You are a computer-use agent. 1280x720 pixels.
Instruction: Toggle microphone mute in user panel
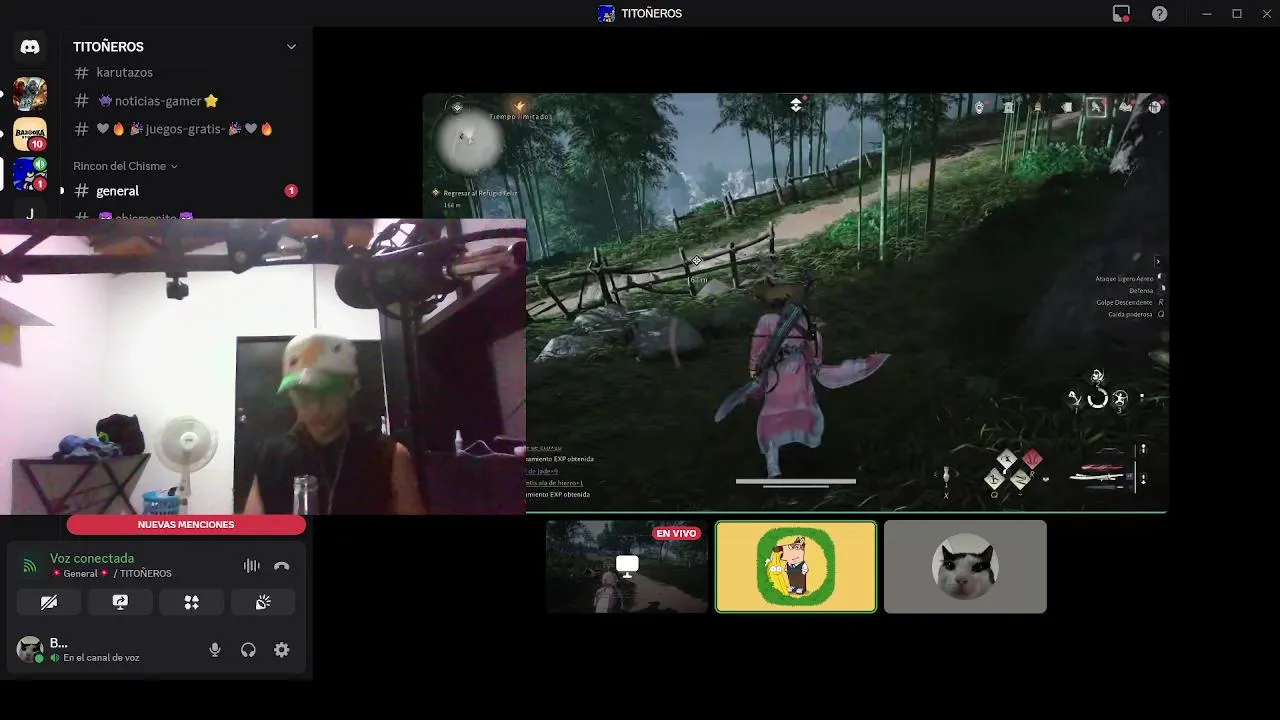point(214,650)
